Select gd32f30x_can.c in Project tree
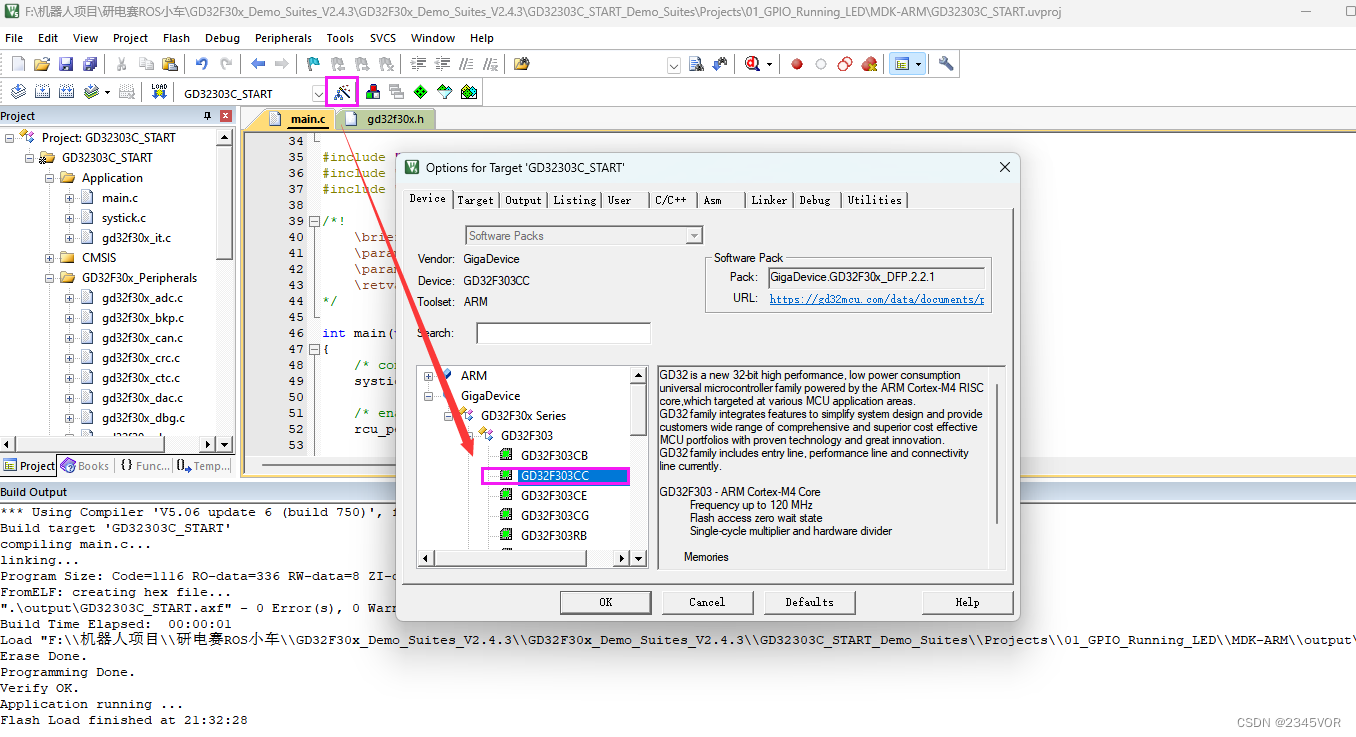This screenshot has height=737, width=1356. coord(142,338)
